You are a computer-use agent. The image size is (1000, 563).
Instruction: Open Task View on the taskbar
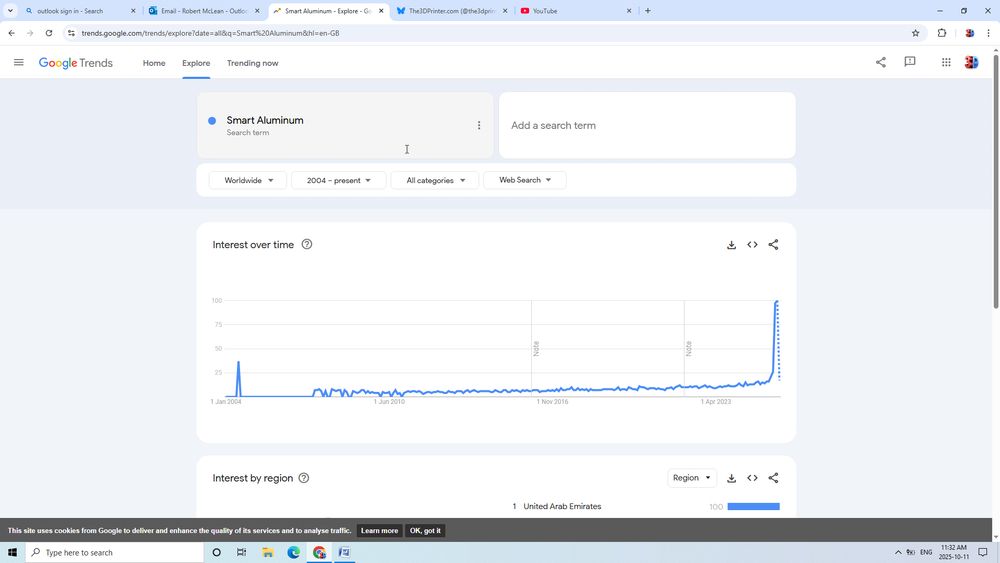pos(241,552)
